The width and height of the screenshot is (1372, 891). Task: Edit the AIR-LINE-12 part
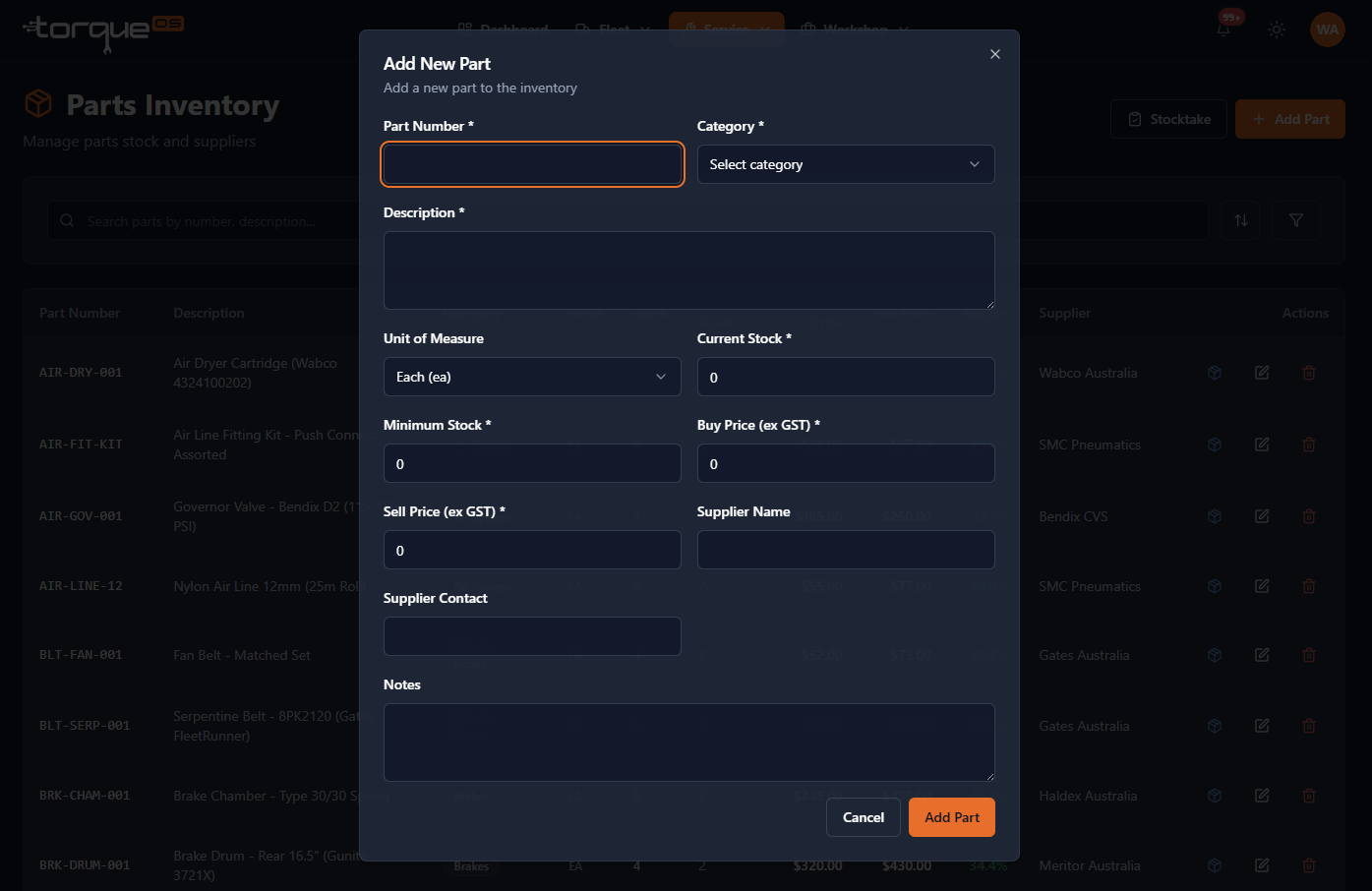coord(1262,586)
